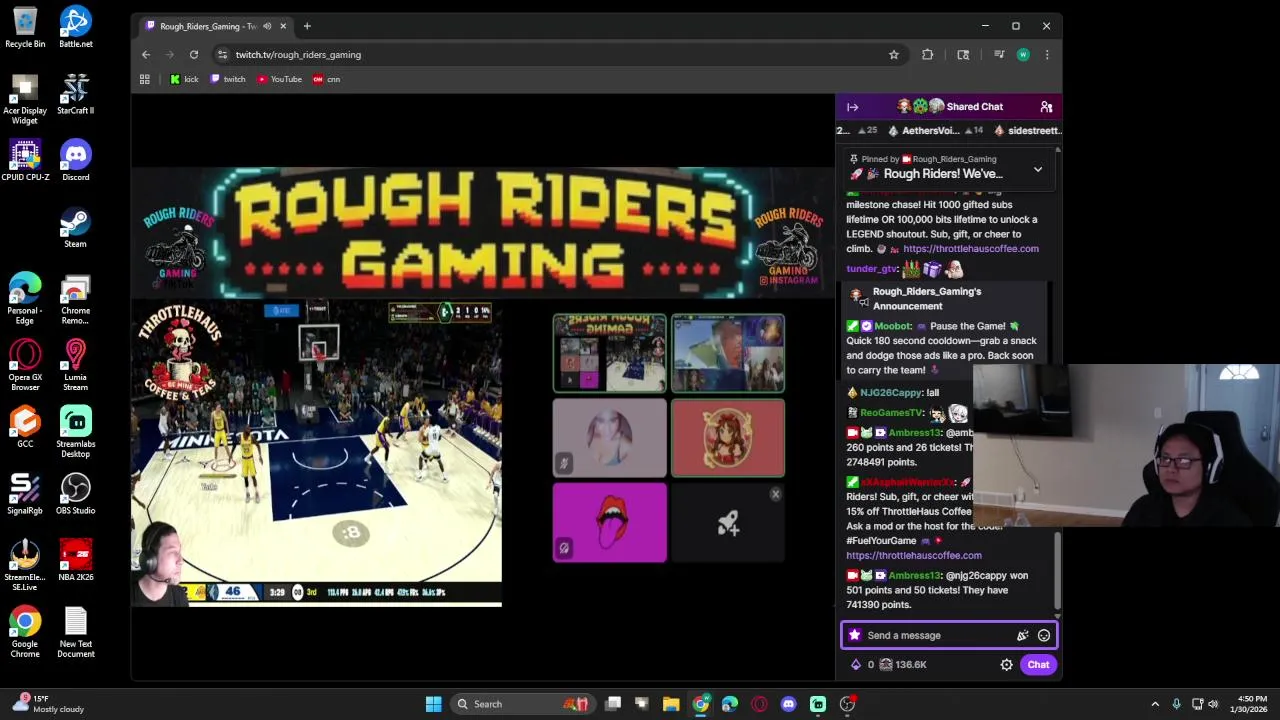This screenshot has height=720, width=1280.
Task: Open the Battle.net desktop icon
Action: [76, 26]
